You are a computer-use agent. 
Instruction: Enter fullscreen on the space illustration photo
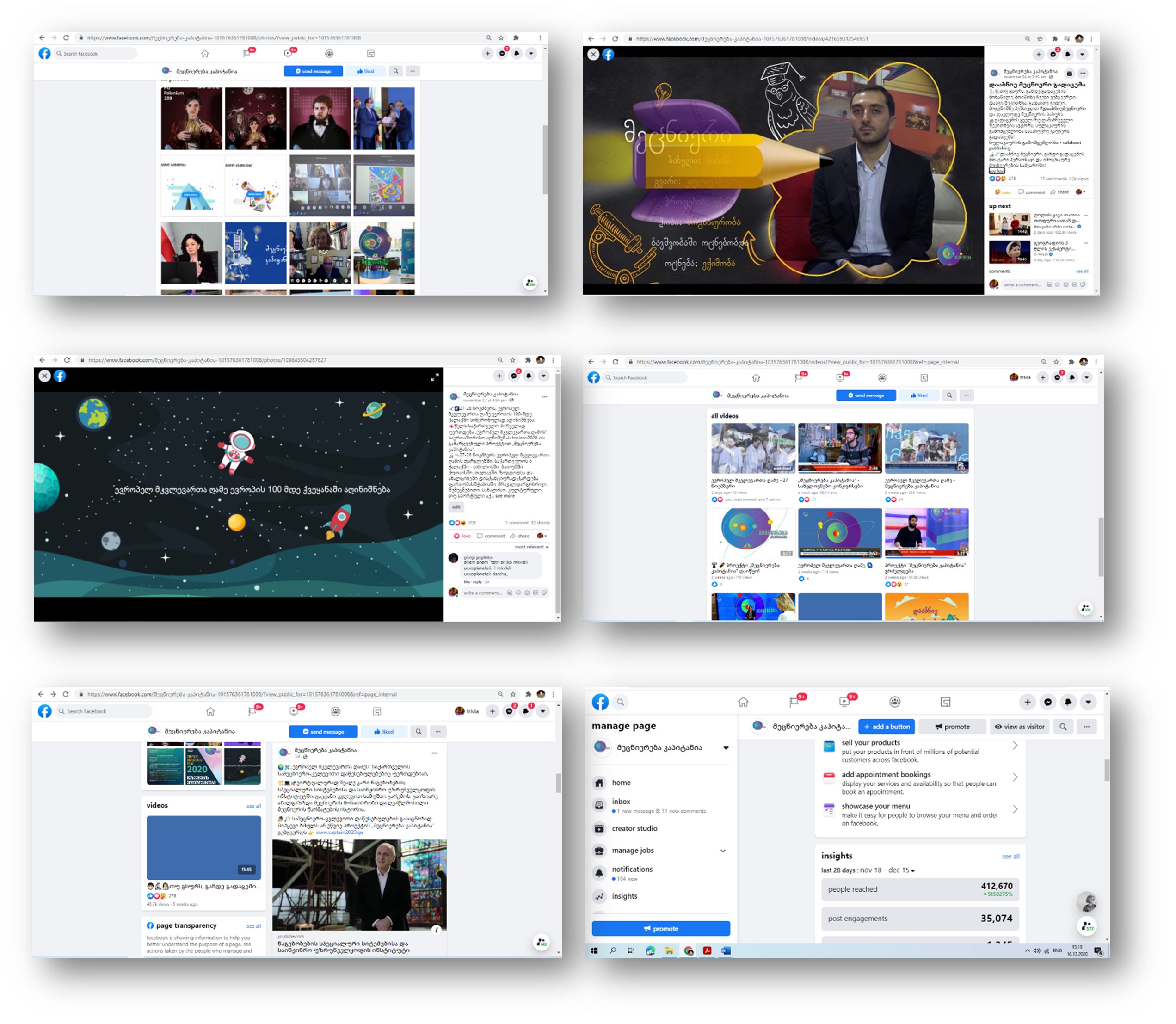click(x=434, y=377)
